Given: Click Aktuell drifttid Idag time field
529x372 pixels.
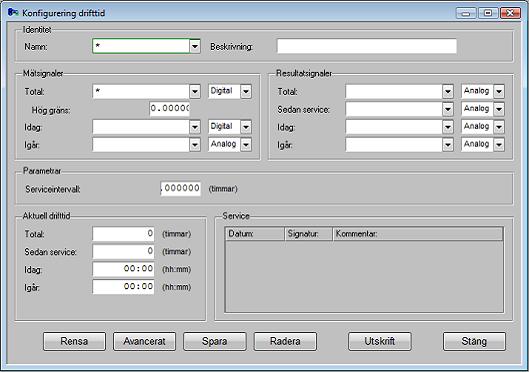Looking at the screenshot, I should (123, 269).
